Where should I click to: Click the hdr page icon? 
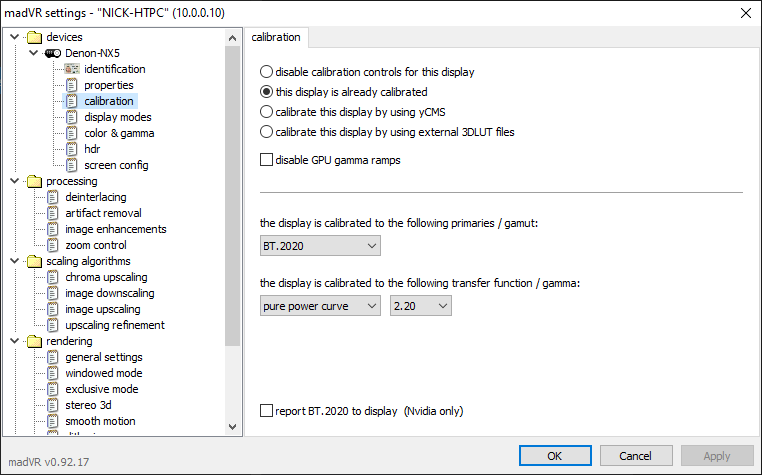(x=72, y=149)
